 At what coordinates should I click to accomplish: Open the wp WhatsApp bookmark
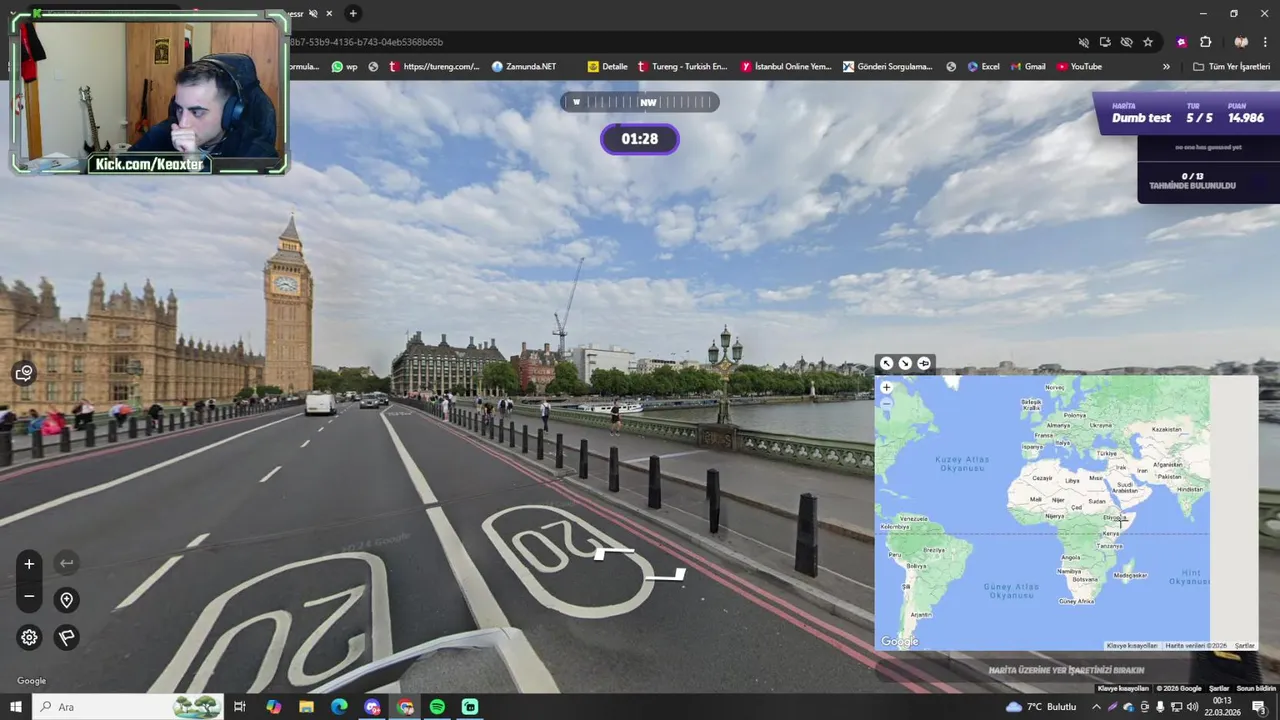tap(344, 67)
